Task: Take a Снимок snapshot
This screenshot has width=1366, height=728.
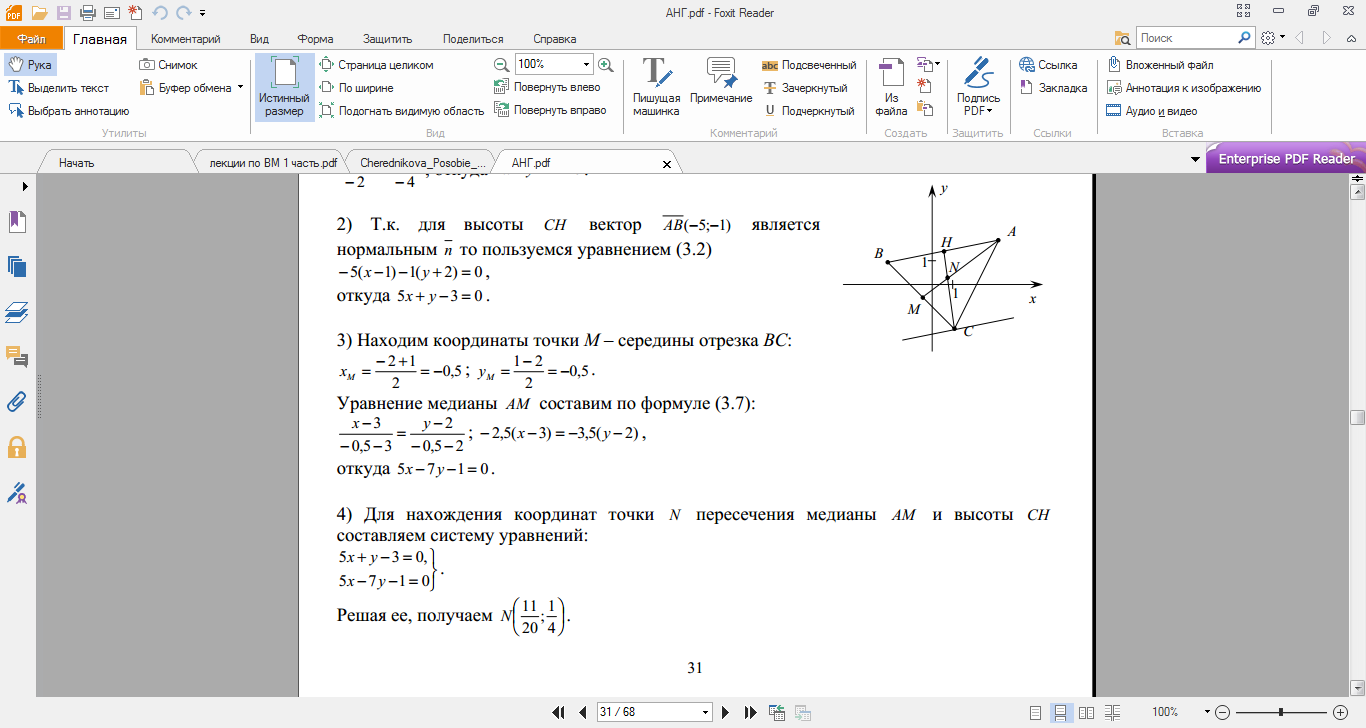Action: [168, 65]
